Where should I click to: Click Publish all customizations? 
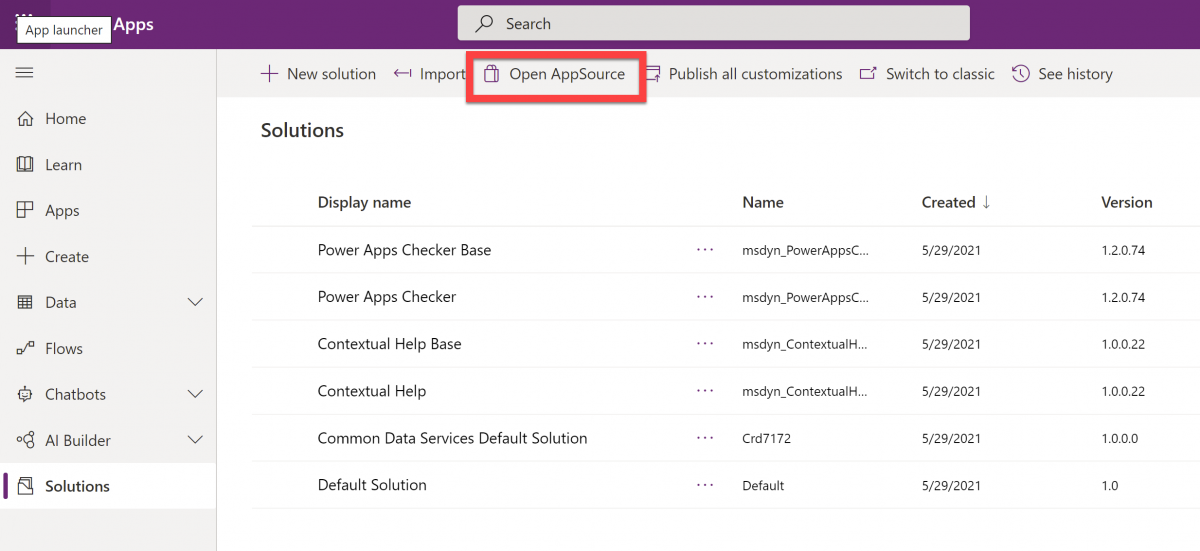click(x=743, y=74)
